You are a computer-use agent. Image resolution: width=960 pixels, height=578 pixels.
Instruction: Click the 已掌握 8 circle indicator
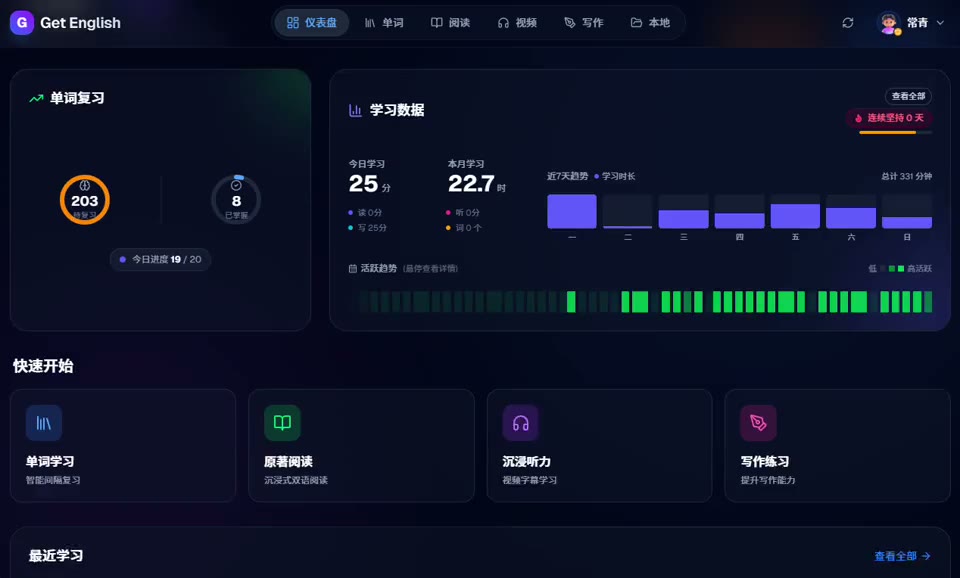236,200
